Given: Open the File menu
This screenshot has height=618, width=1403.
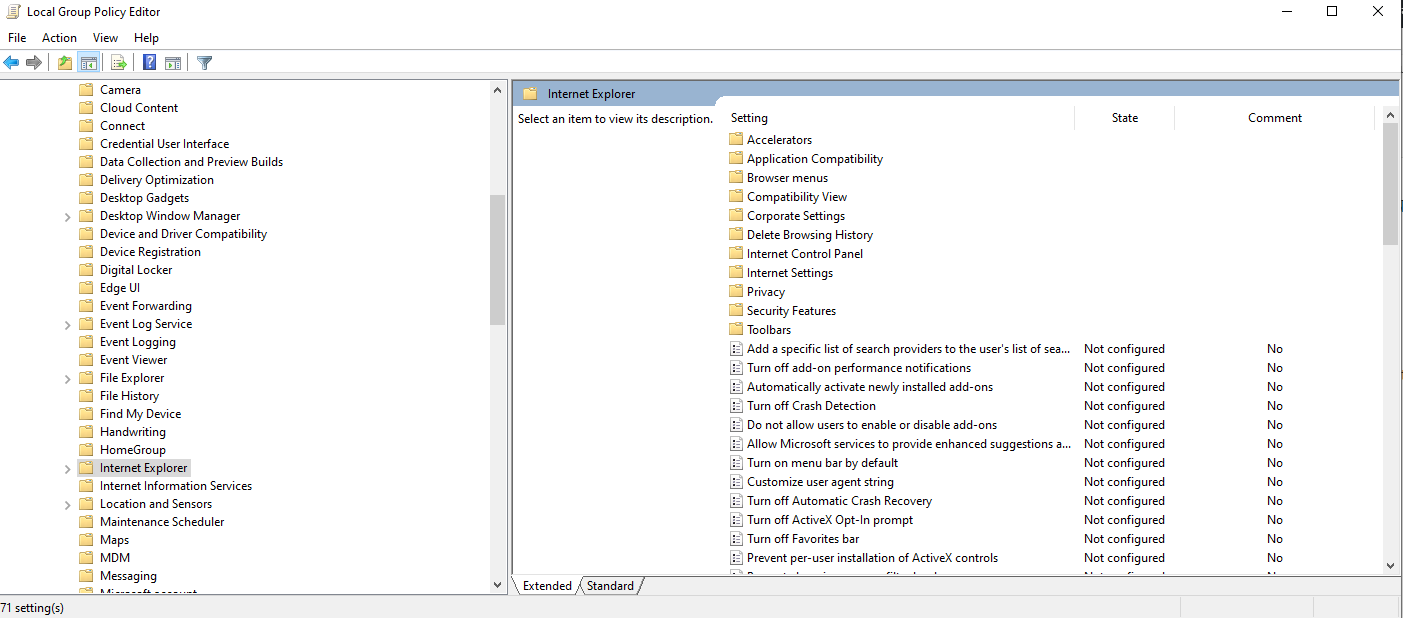Looking at the screenshot, I should [x=17, y=38].
